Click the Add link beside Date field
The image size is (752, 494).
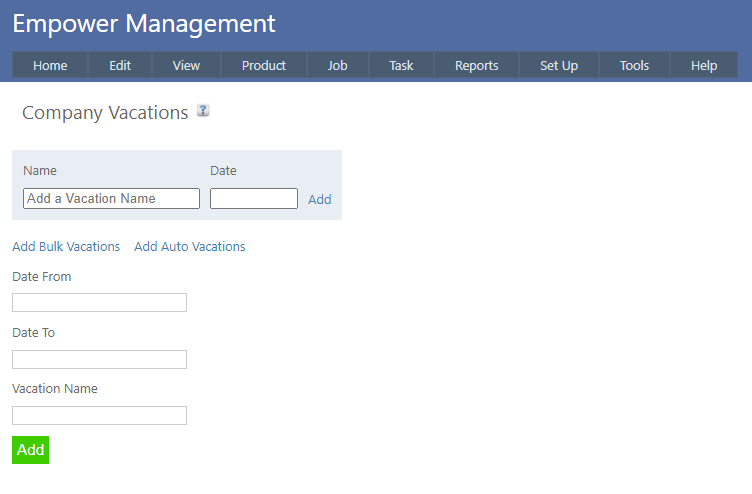[320, 200]
